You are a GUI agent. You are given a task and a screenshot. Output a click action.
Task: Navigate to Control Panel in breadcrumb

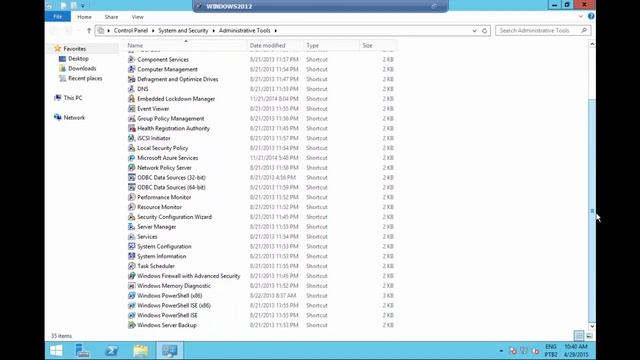131,31
